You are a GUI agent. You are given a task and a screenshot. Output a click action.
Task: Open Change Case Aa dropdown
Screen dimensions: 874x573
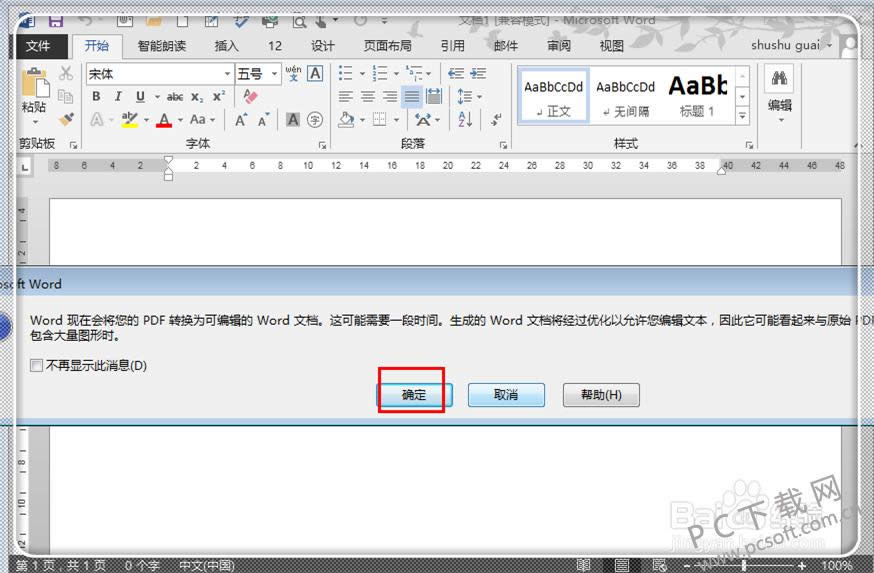[x=202, y=119]
